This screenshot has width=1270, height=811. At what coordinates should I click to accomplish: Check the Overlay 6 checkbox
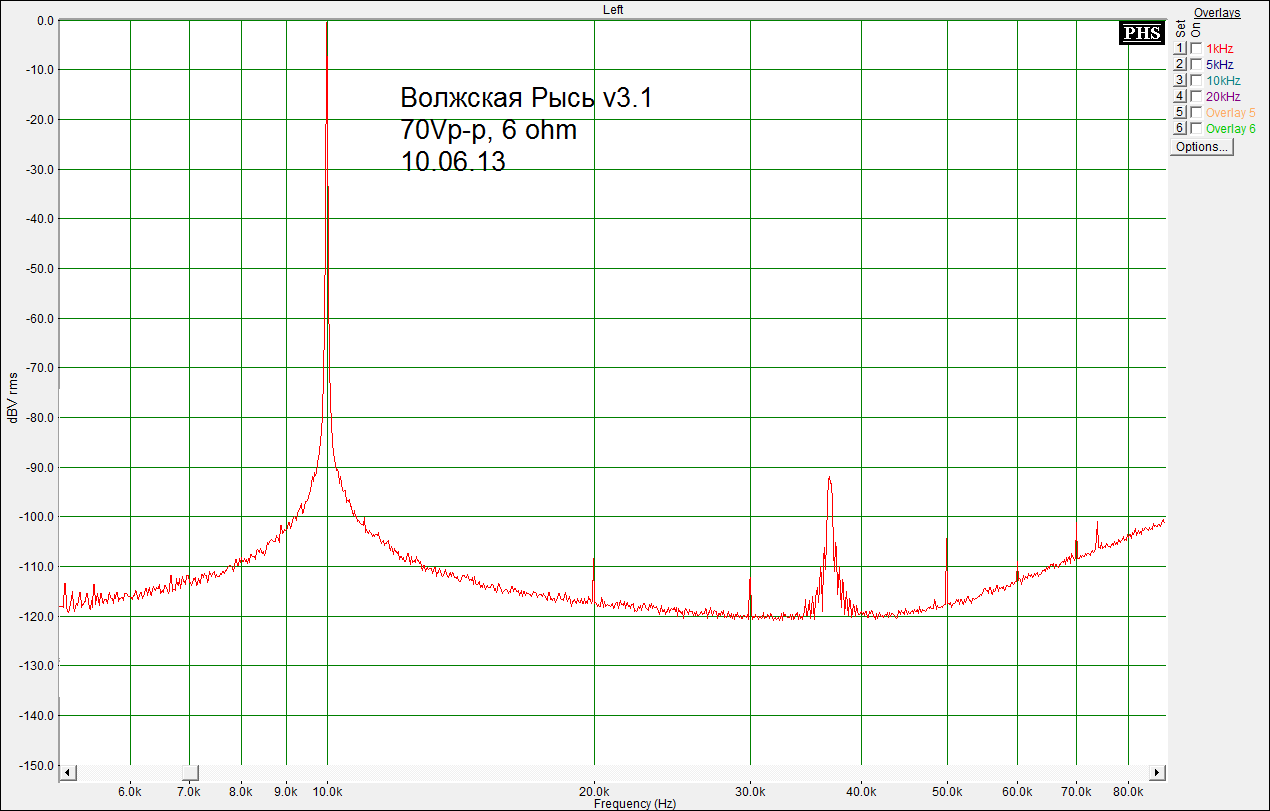pos(1196,128)
